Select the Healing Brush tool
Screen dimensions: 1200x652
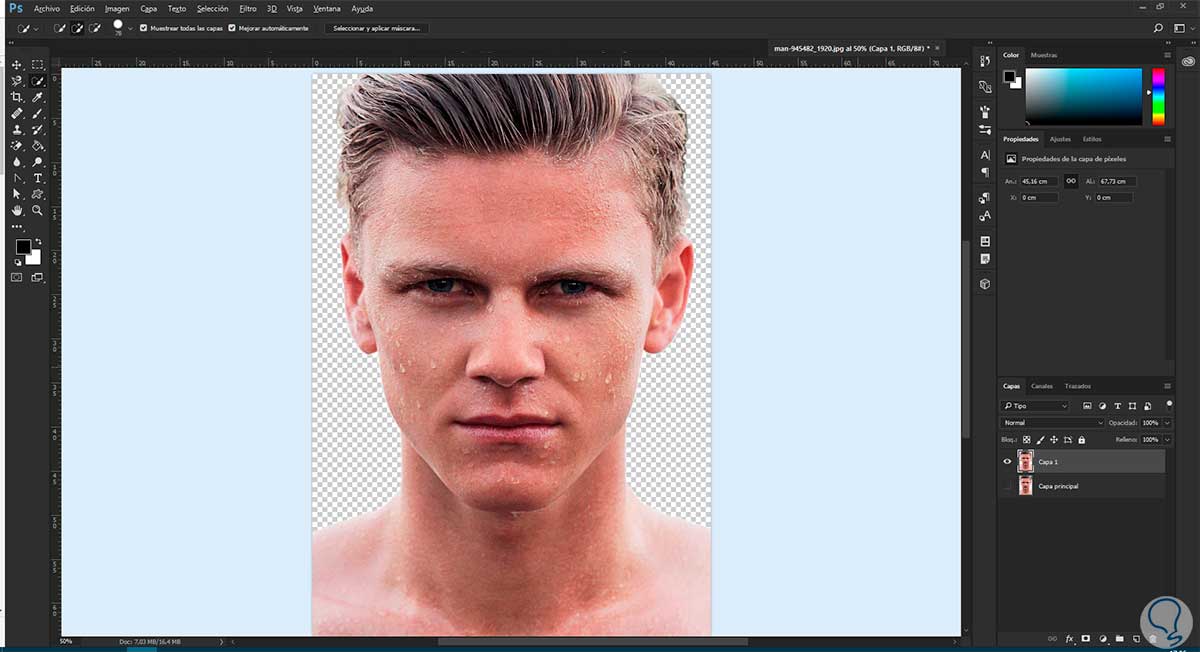tap(16, 114)
